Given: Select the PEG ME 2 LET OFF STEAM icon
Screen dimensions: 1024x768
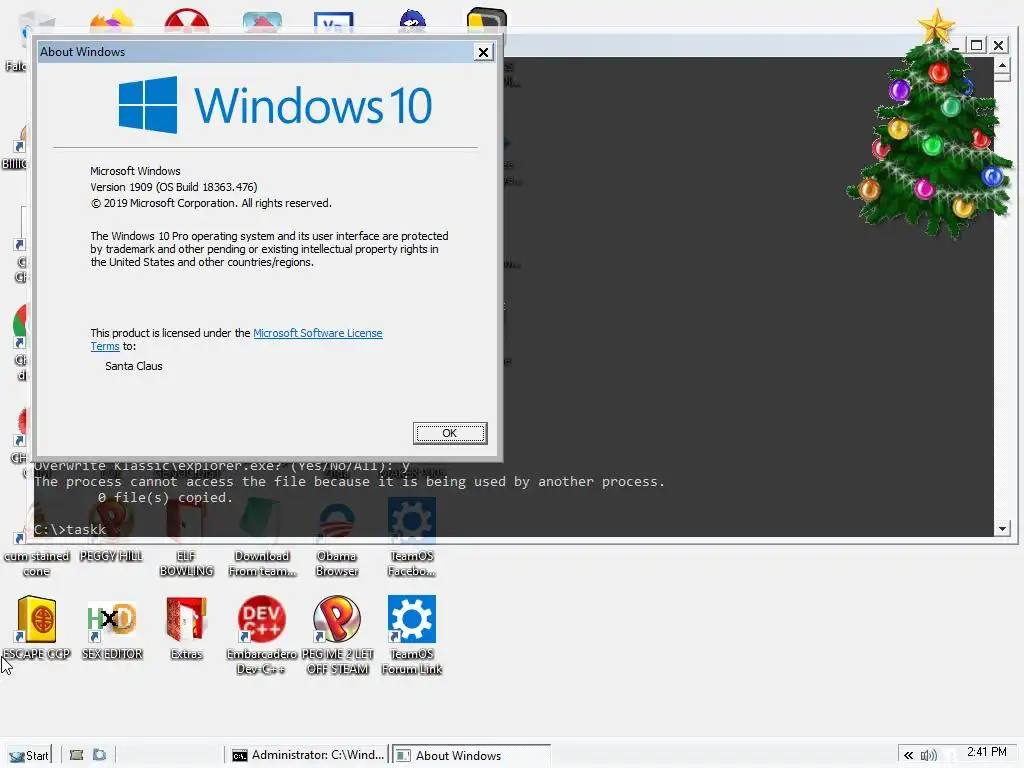Looking at the screenshot, I should click(x=337, y=635).
